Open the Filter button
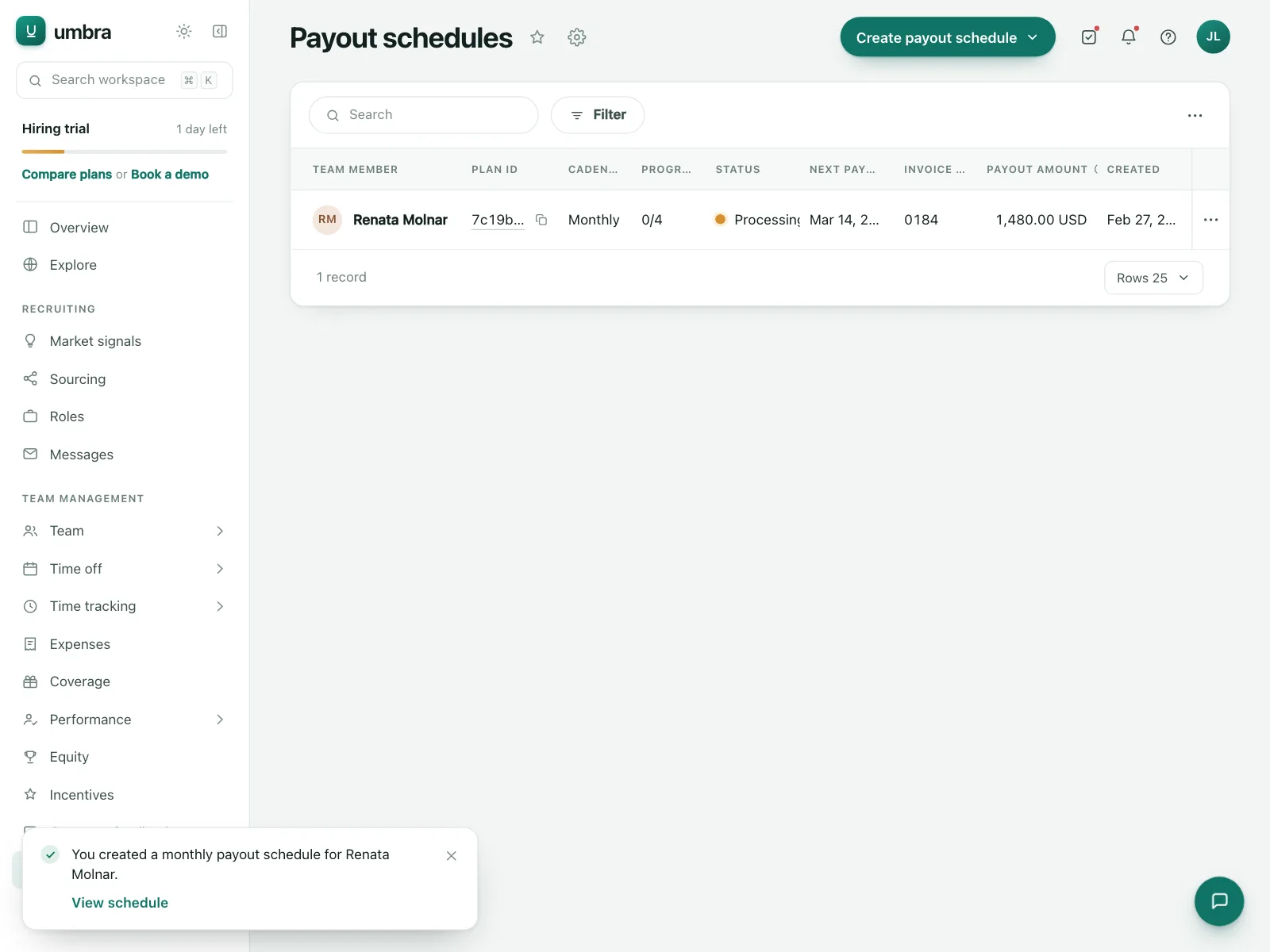Viewport: 1270px width, 952px height. tap(598, 115)
